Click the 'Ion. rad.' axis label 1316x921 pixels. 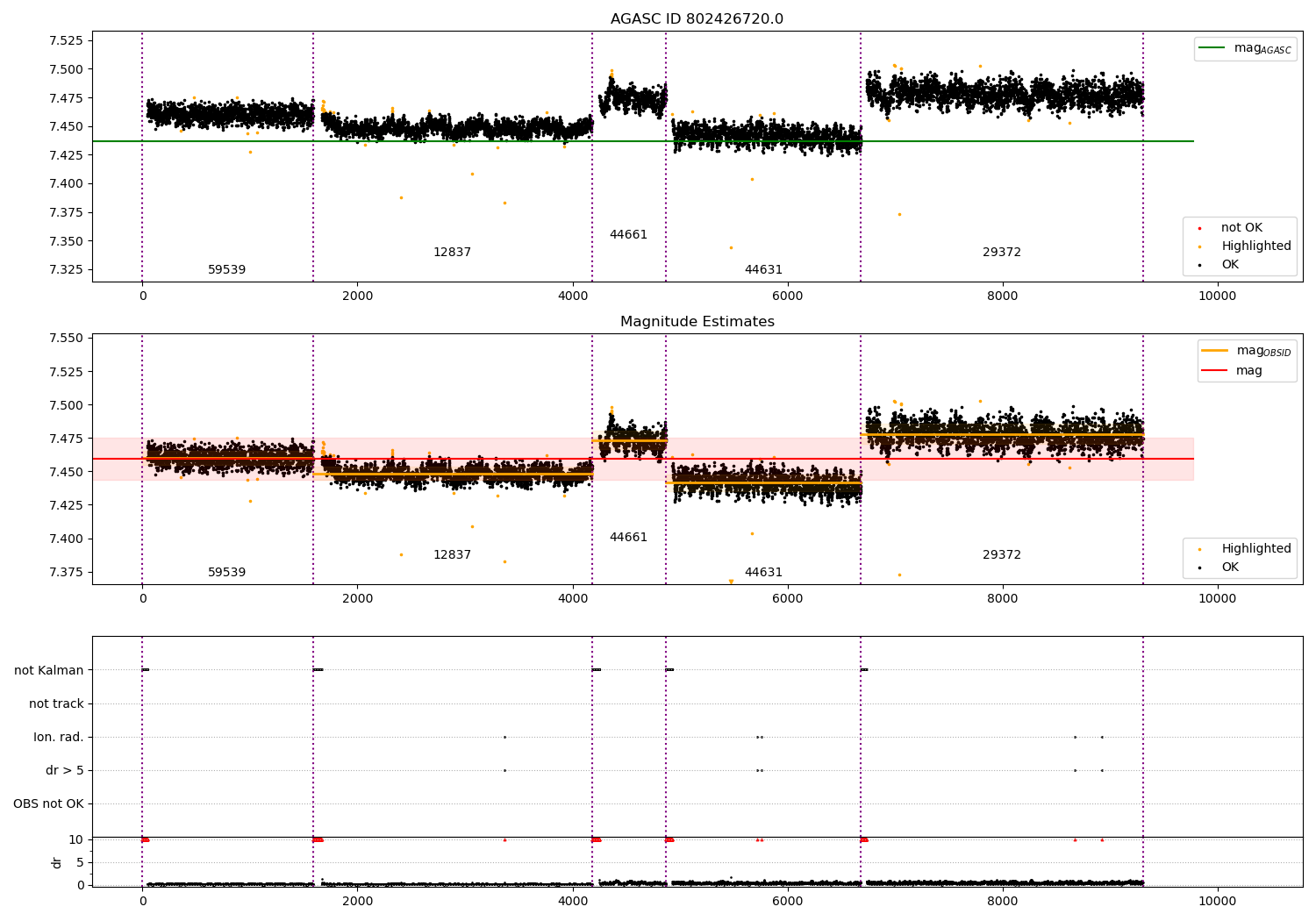pos(59,738)
